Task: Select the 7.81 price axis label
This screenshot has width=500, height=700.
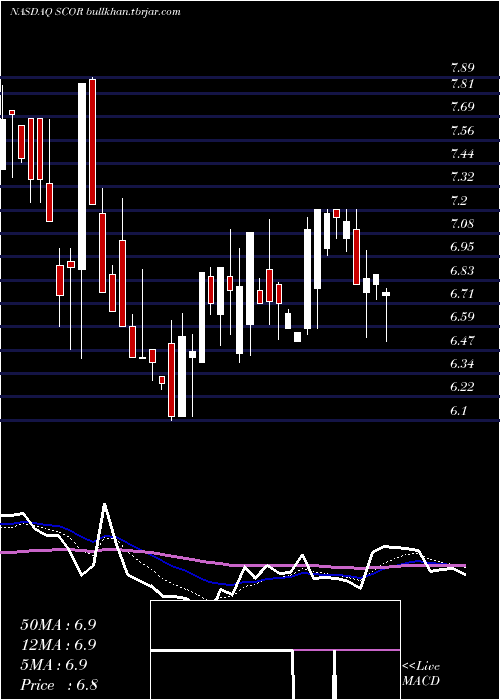Action: coord(462,84)
